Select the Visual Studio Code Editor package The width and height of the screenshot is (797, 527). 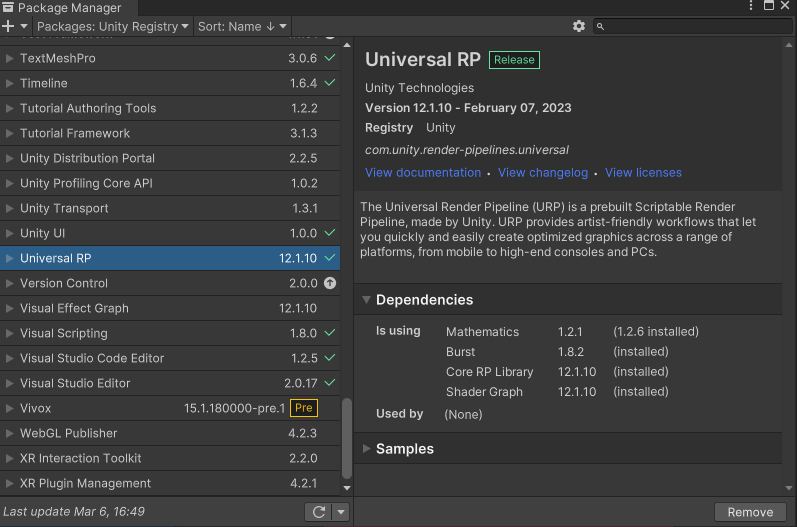170,358
